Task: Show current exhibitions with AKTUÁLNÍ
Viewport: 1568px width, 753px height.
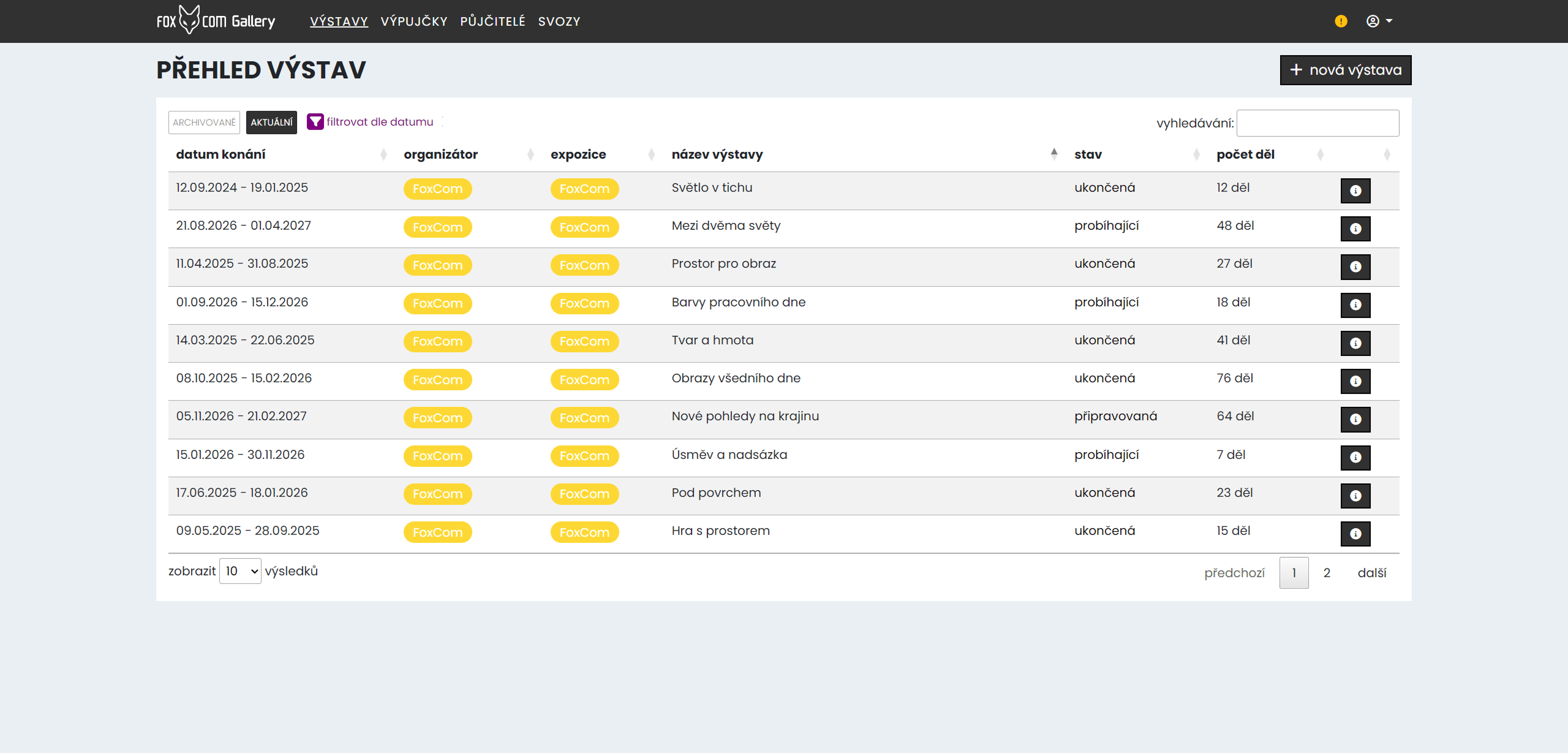Action: coord(271,123)
